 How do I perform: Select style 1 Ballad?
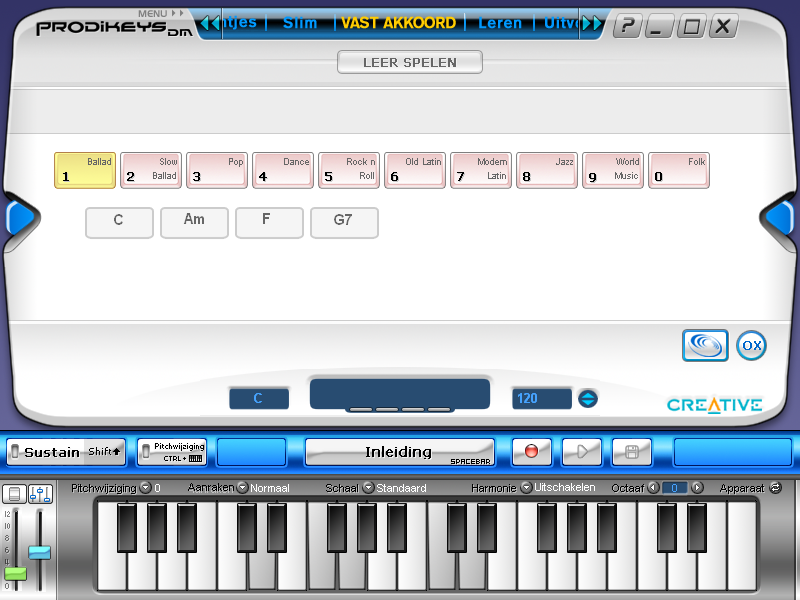click(x=85, y=170)
